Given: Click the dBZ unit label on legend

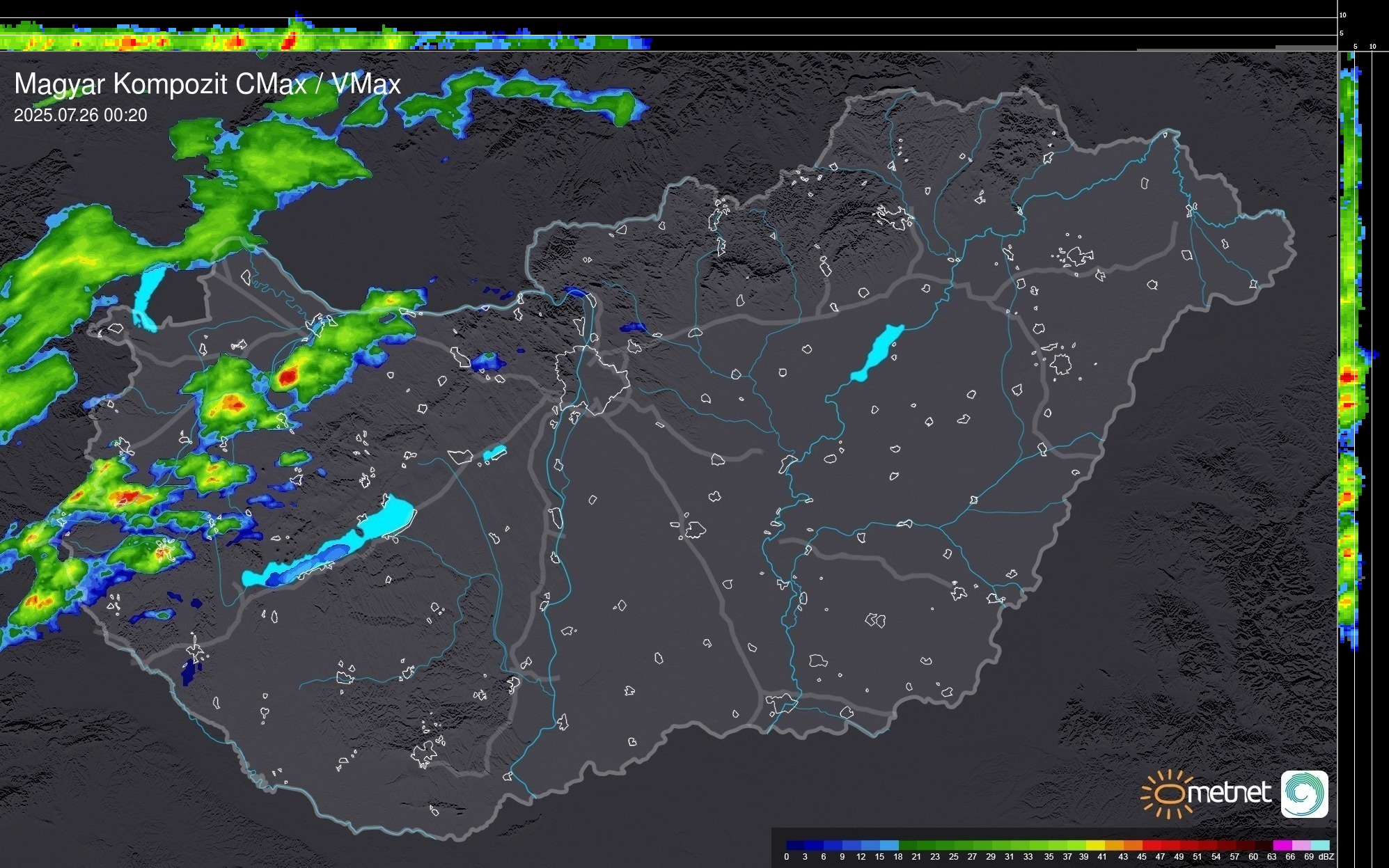Looking at the screenshot, I should pos(1327,857).
